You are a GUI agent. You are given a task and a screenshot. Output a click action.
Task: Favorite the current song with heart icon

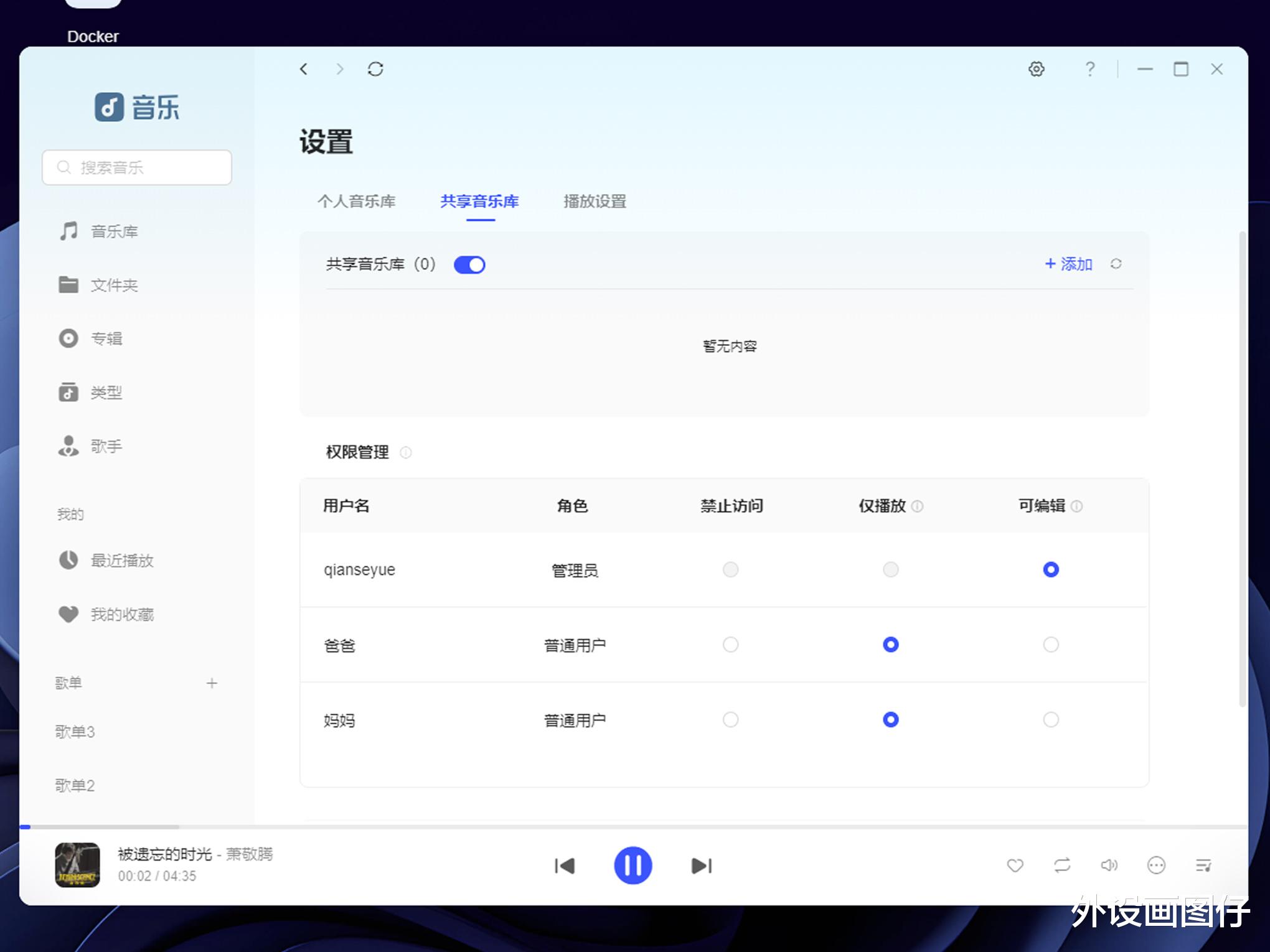point(1015,866)
